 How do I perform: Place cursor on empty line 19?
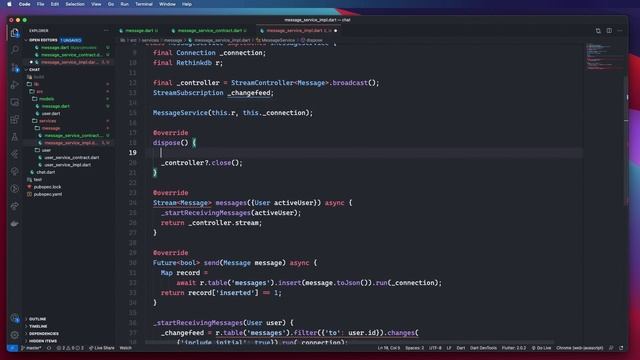coord(363,153)
